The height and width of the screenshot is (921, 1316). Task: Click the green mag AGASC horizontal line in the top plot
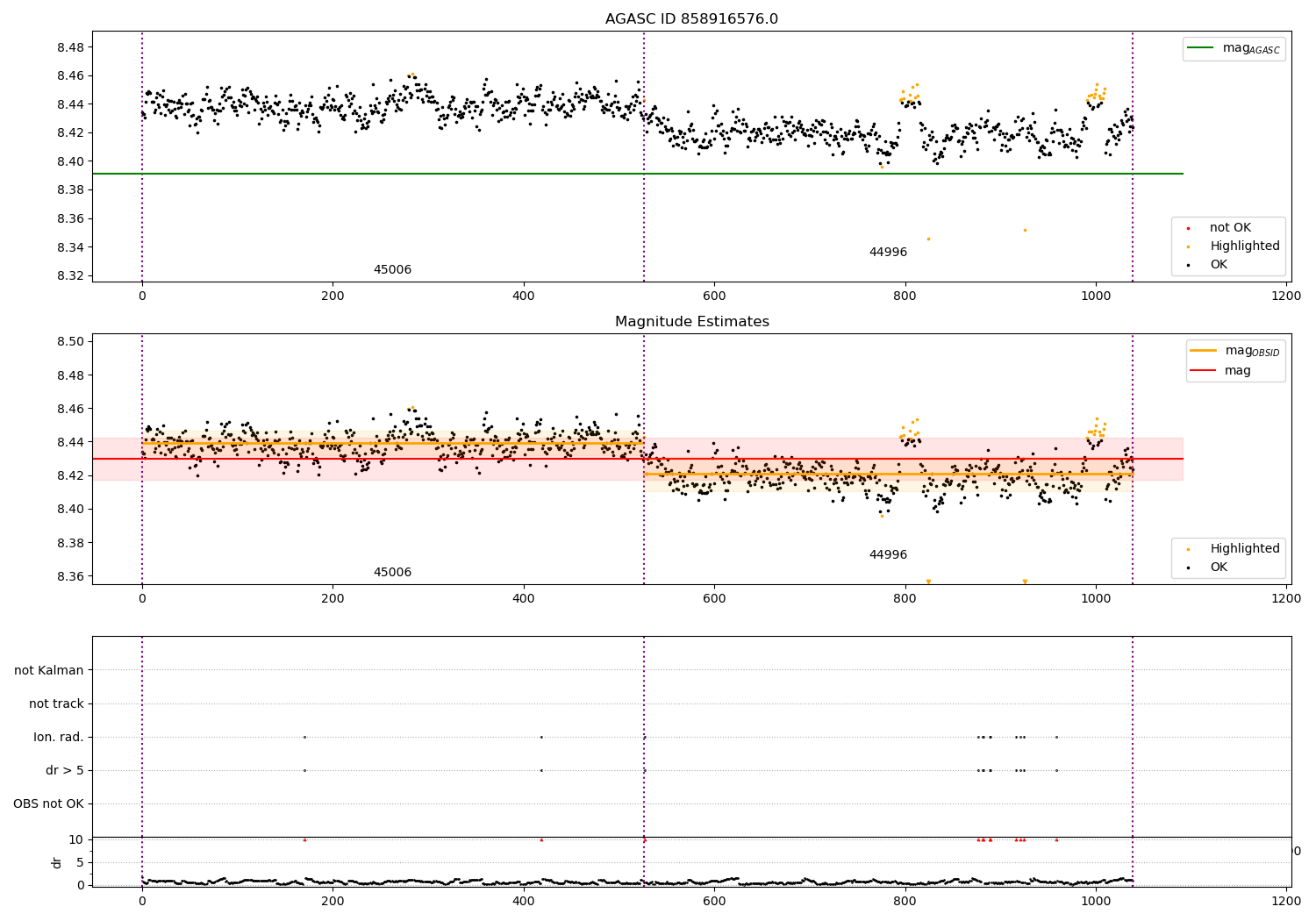tap(638, 174)
